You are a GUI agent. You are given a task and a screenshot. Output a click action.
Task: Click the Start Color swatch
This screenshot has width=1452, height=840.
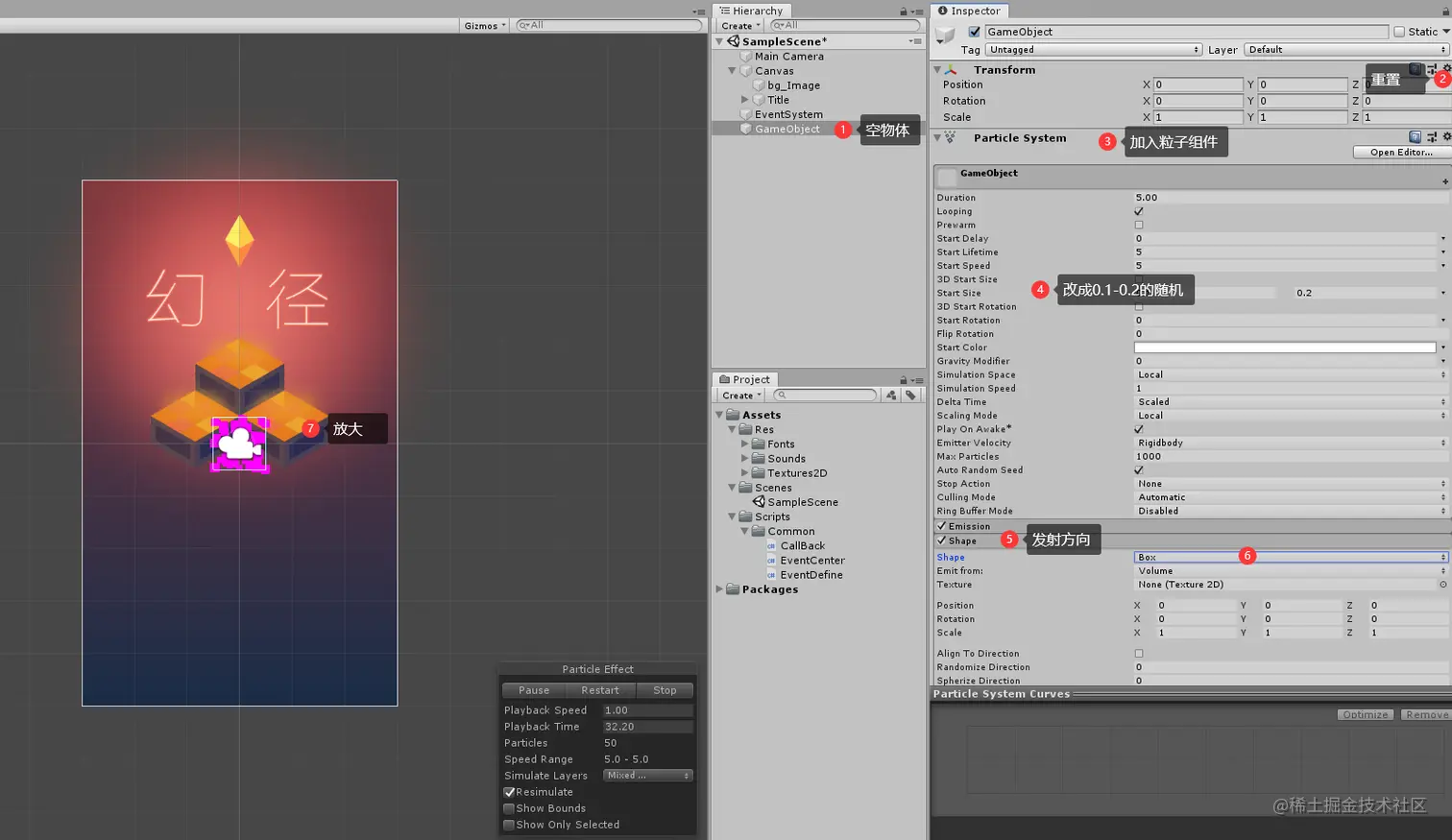[x=1285, y=348]
